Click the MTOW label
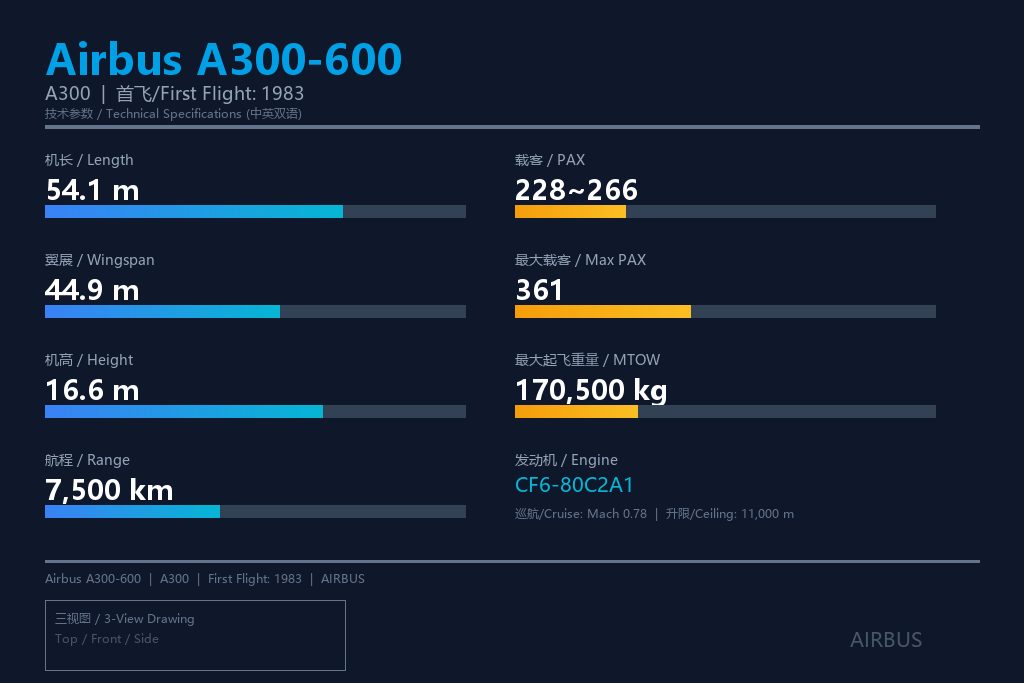Image resolution: width=1024 pixels, height=683 pixels. coord(588,360)
